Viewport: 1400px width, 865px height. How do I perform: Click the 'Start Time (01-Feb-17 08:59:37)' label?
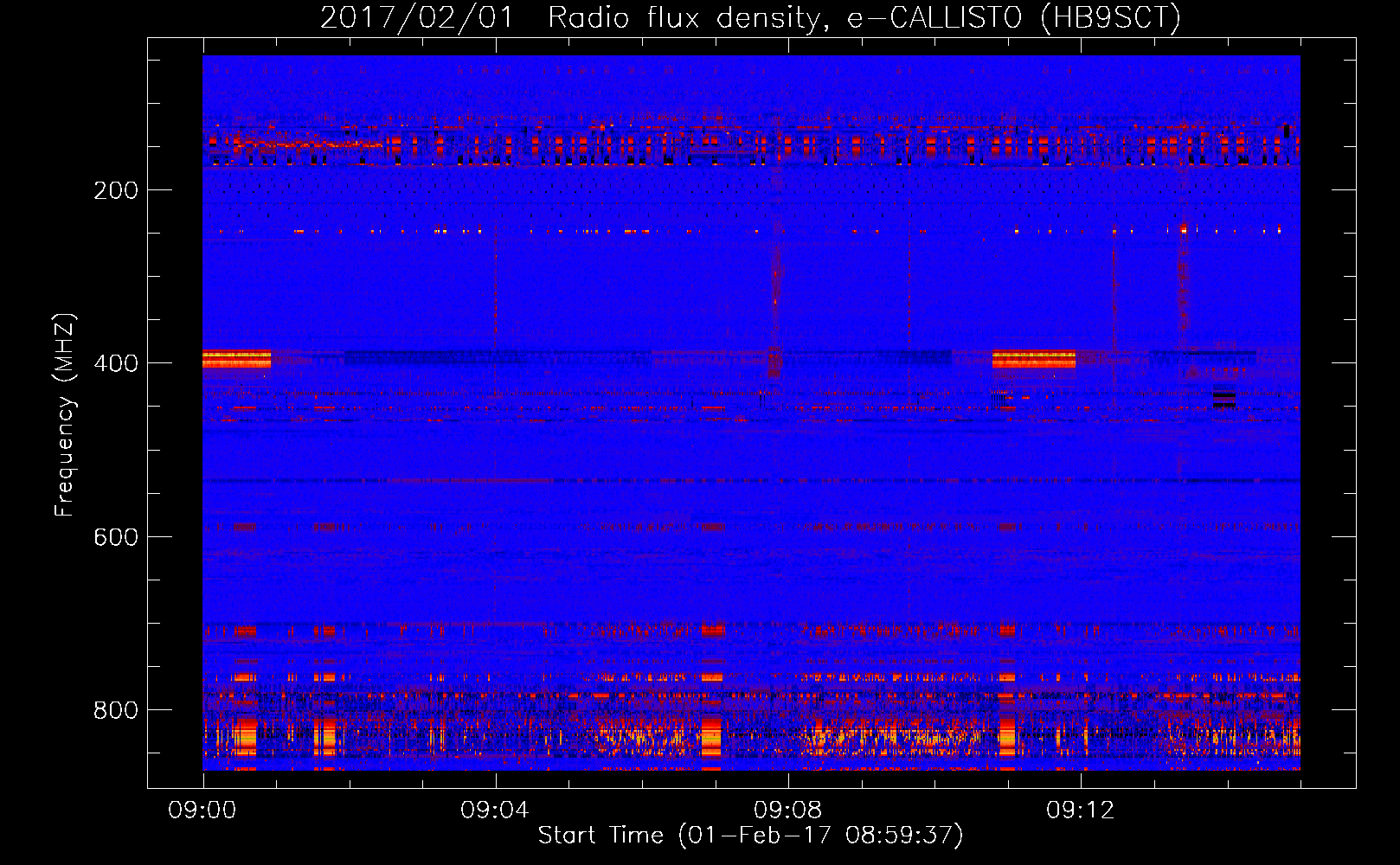pyautogui.click(x=750, y=836)
